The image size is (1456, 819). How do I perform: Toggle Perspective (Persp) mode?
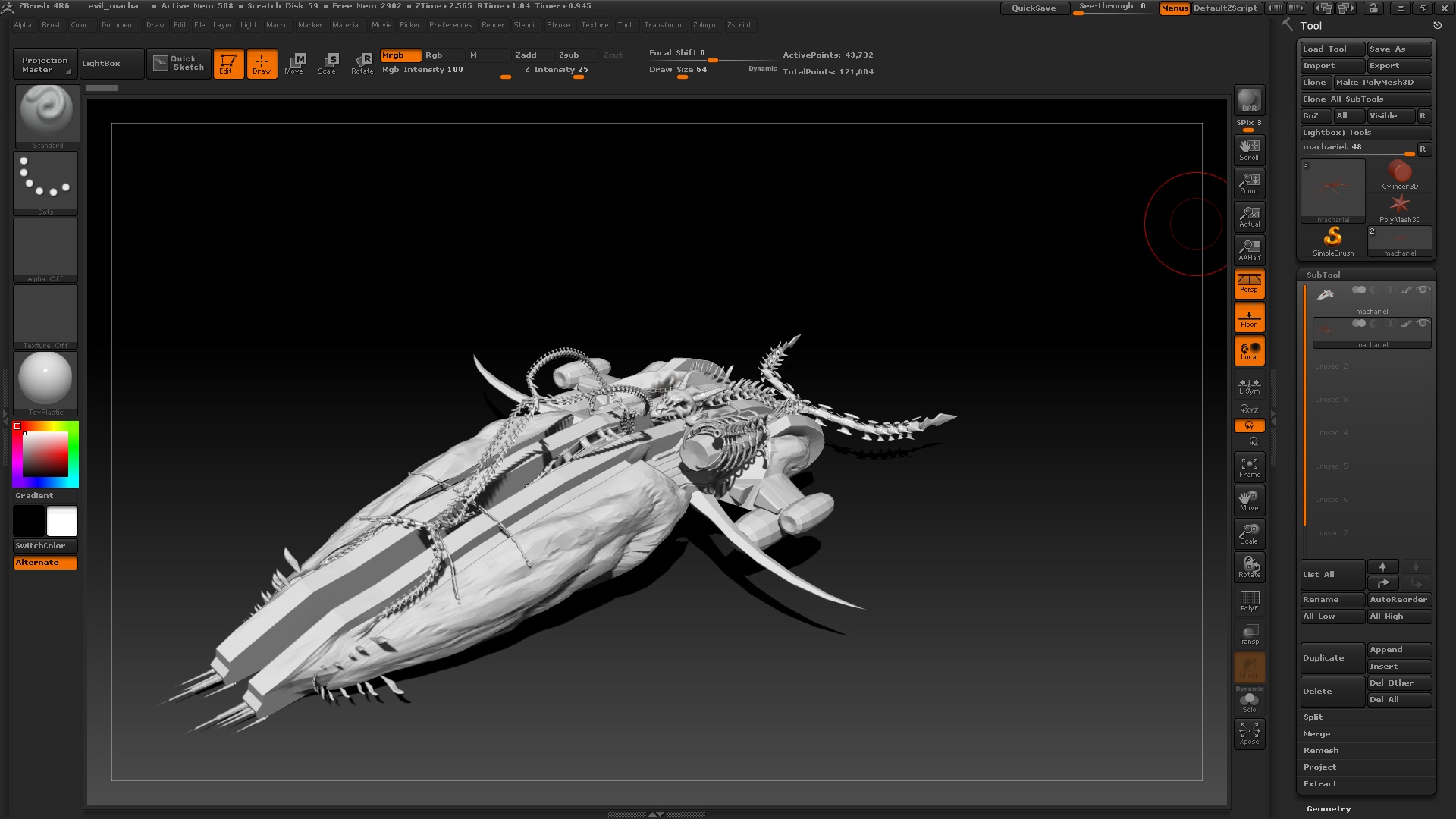[x=1249, y=283]
